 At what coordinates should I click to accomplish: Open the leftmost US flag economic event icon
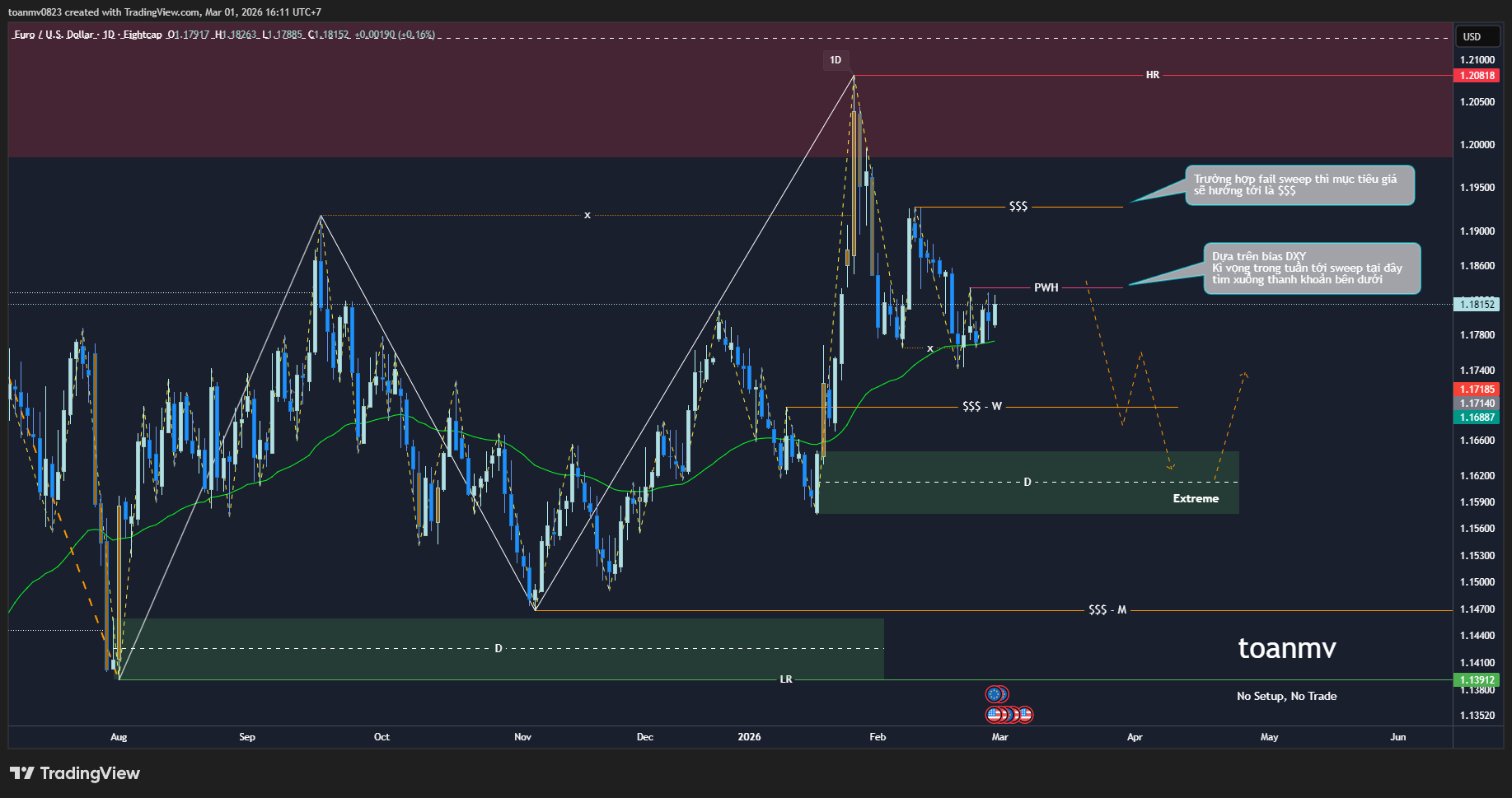pyautogui.click(x=995, y=714)
